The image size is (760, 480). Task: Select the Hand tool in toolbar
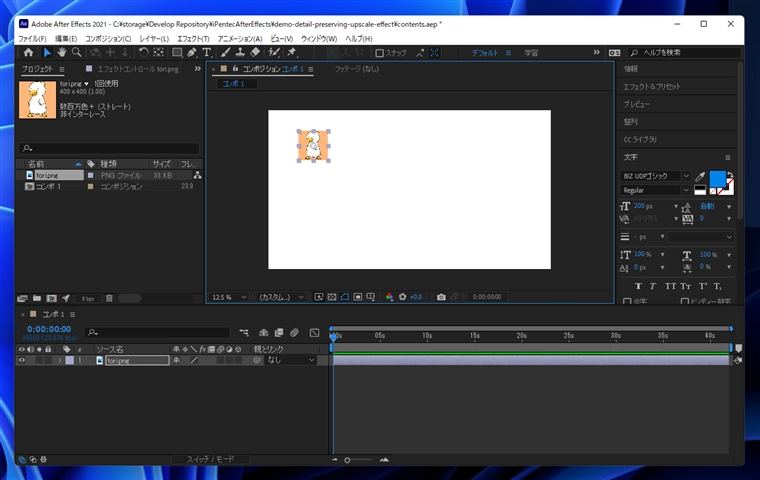(61, 52)
